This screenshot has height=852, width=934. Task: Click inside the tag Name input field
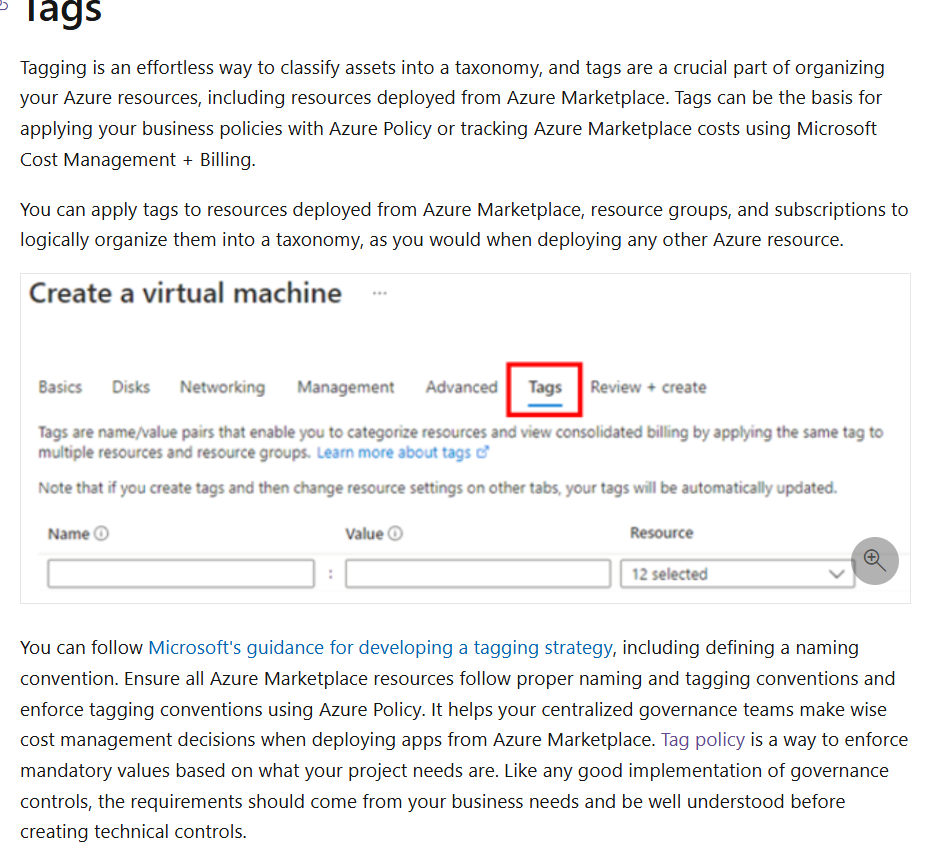[180, 573]
